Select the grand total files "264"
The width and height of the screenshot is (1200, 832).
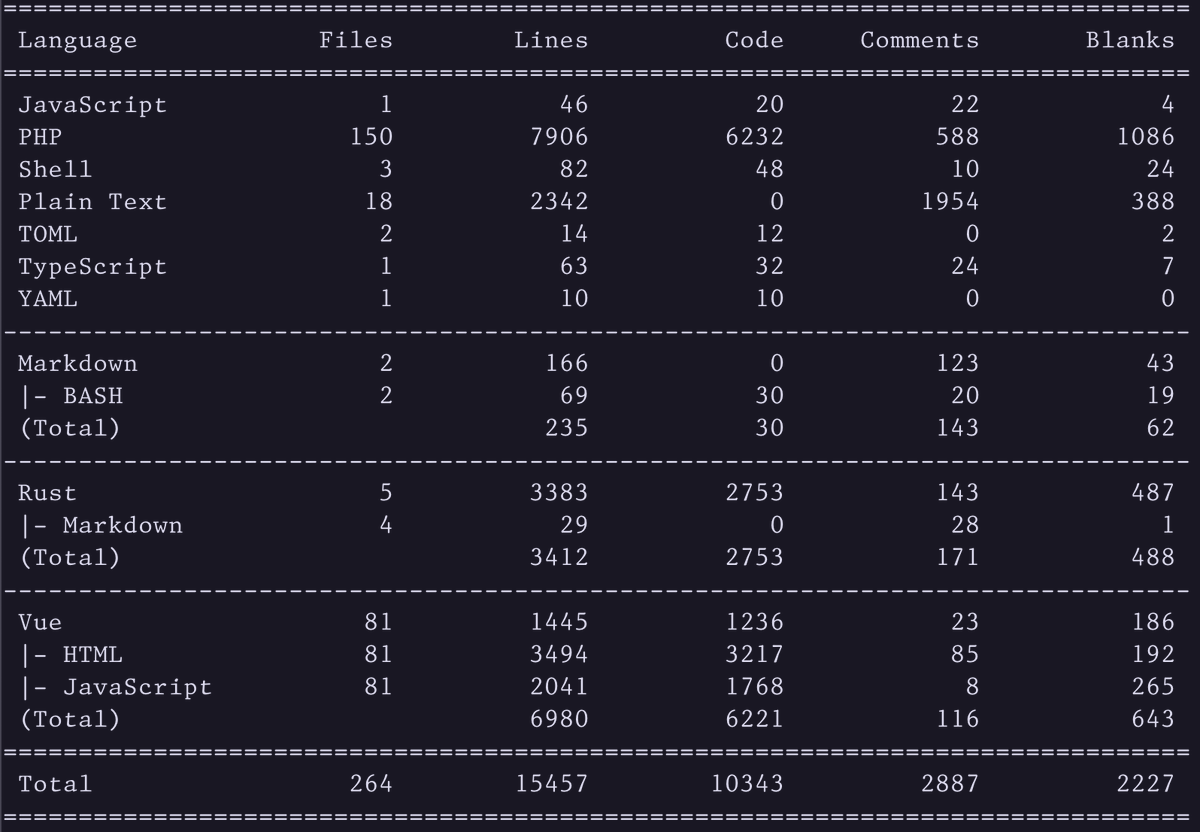371,784
